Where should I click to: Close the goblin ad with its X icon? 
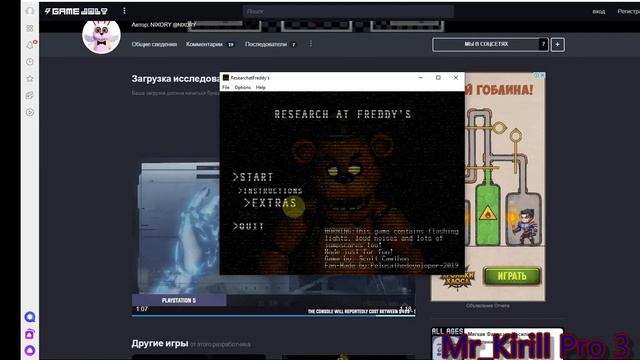[542, 75]
